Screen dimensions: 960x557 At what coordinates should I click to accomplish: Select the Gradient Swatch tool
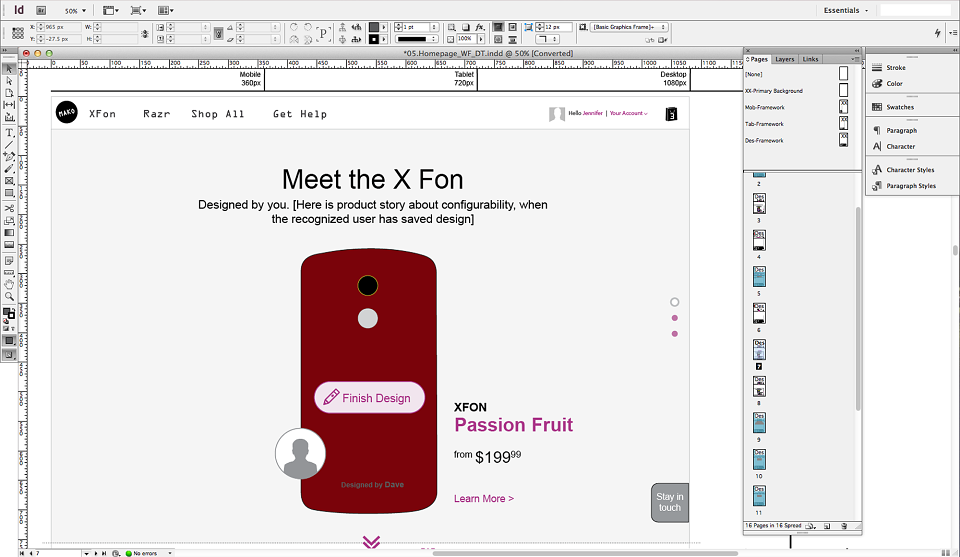click(x=9, y=233)
